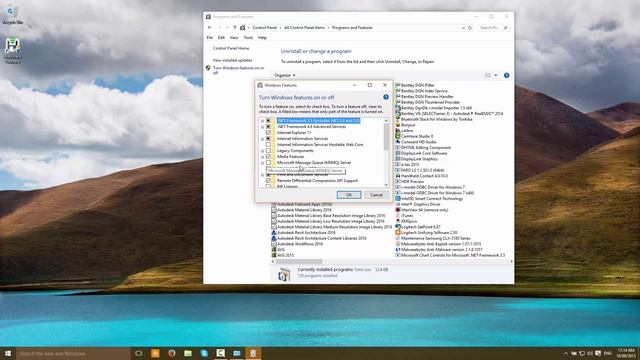Open the view options icon beside Organize
640x360 pixels.
(x=488, y=76)
